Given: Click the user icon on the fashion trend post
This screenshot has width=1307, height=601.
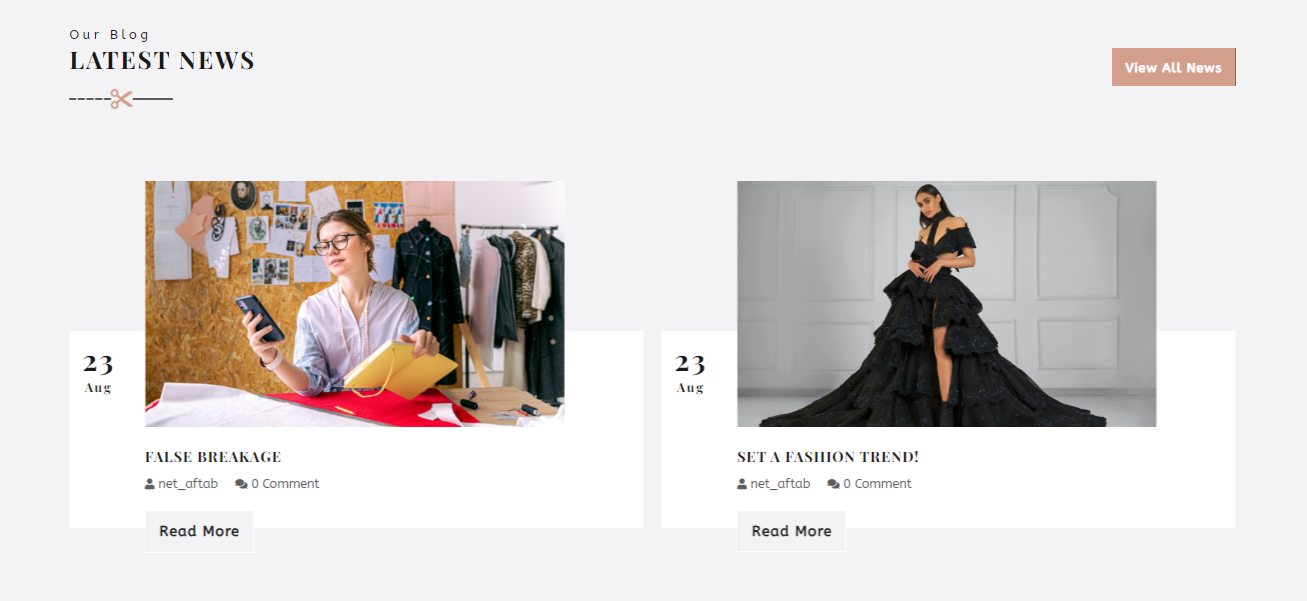Looking at the screenshot, I should tap(742, 484).
